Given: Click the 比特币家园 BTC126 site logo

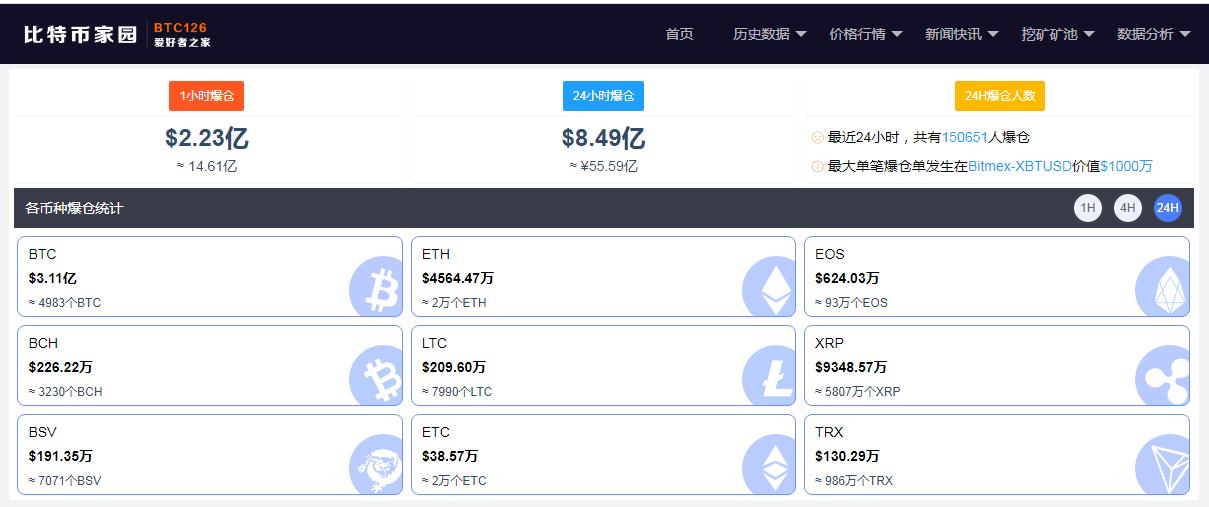Looking at the screenshot, I should tap(117, 34).
